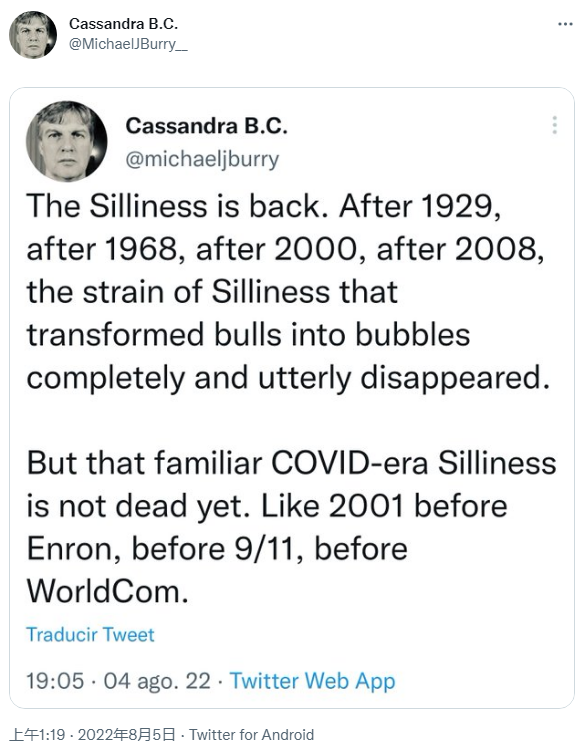The image size is (586, 749).
Task: Open the 上午1:19 timestamp link
Action: point(37,735)
